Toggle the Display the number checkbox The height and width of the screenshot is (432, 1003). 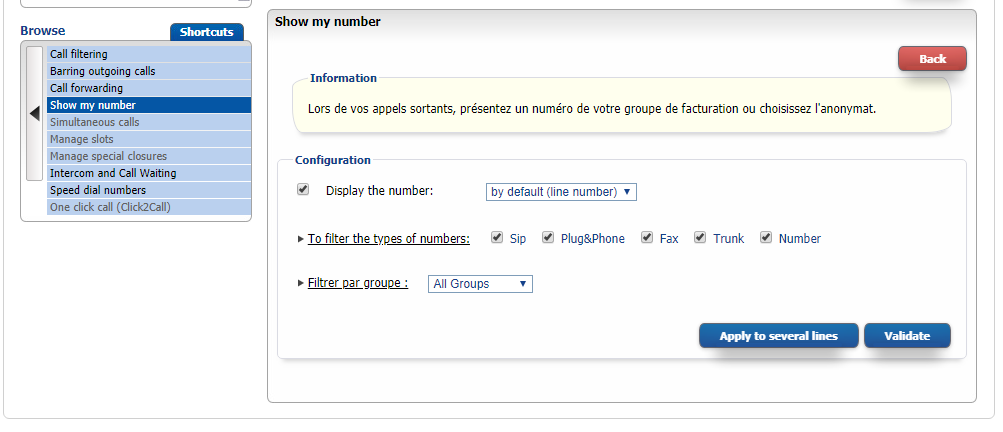(x=303, y=190)
